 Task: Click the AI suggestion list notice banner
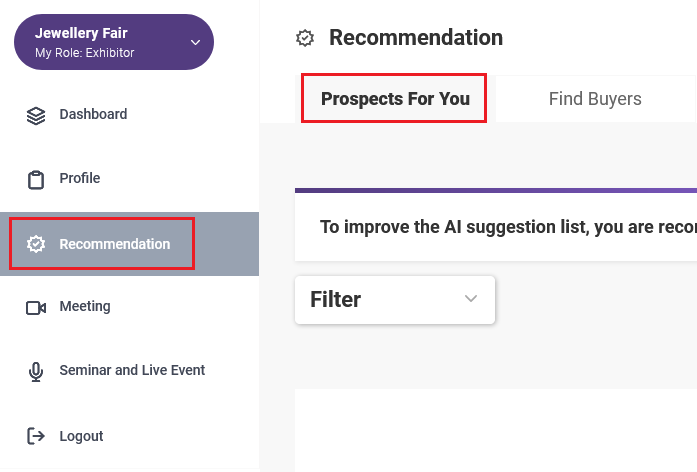[496, 225]
